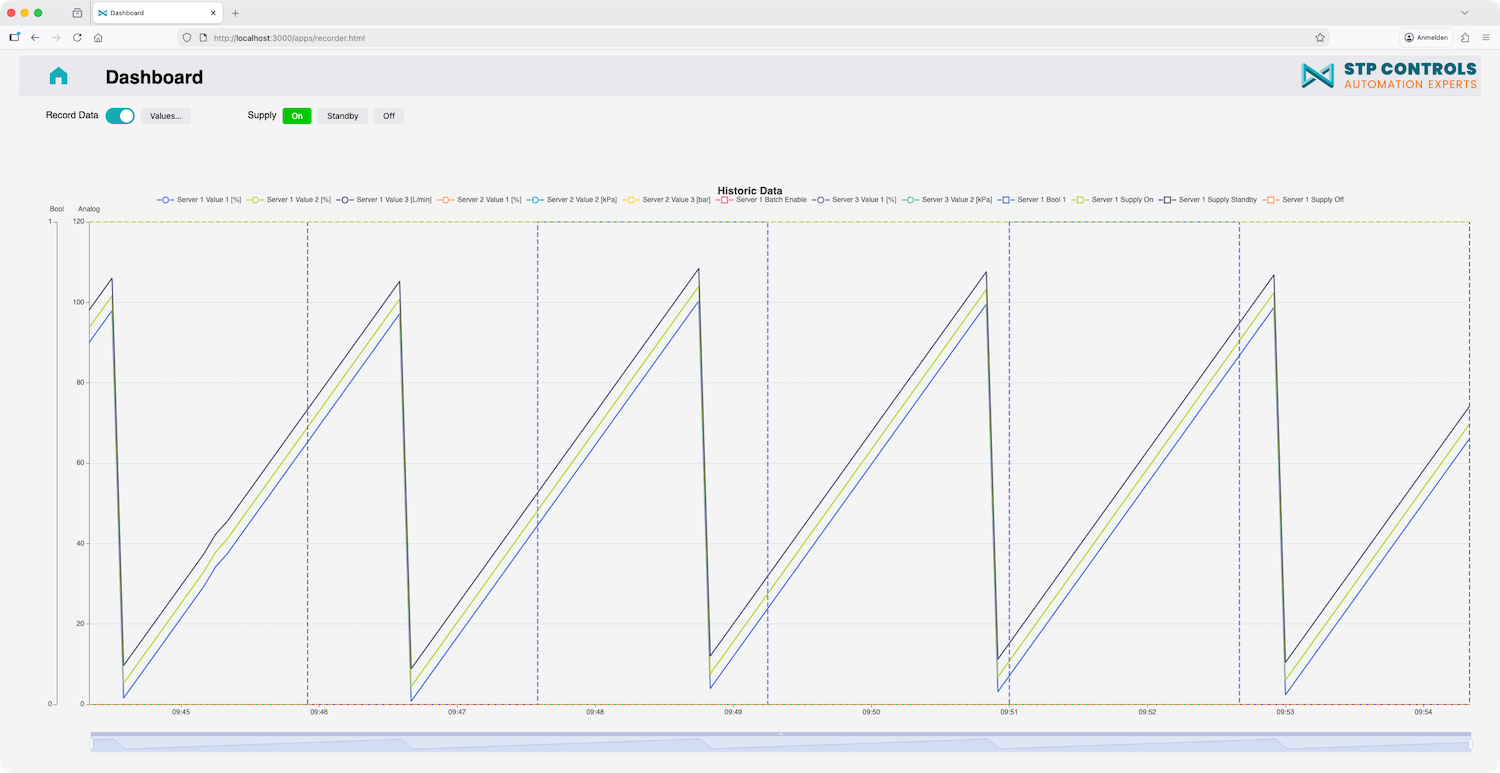1500x773 pixels.
Task: Expand the tab list dropdown chevron
Action: click(1465, 13)
